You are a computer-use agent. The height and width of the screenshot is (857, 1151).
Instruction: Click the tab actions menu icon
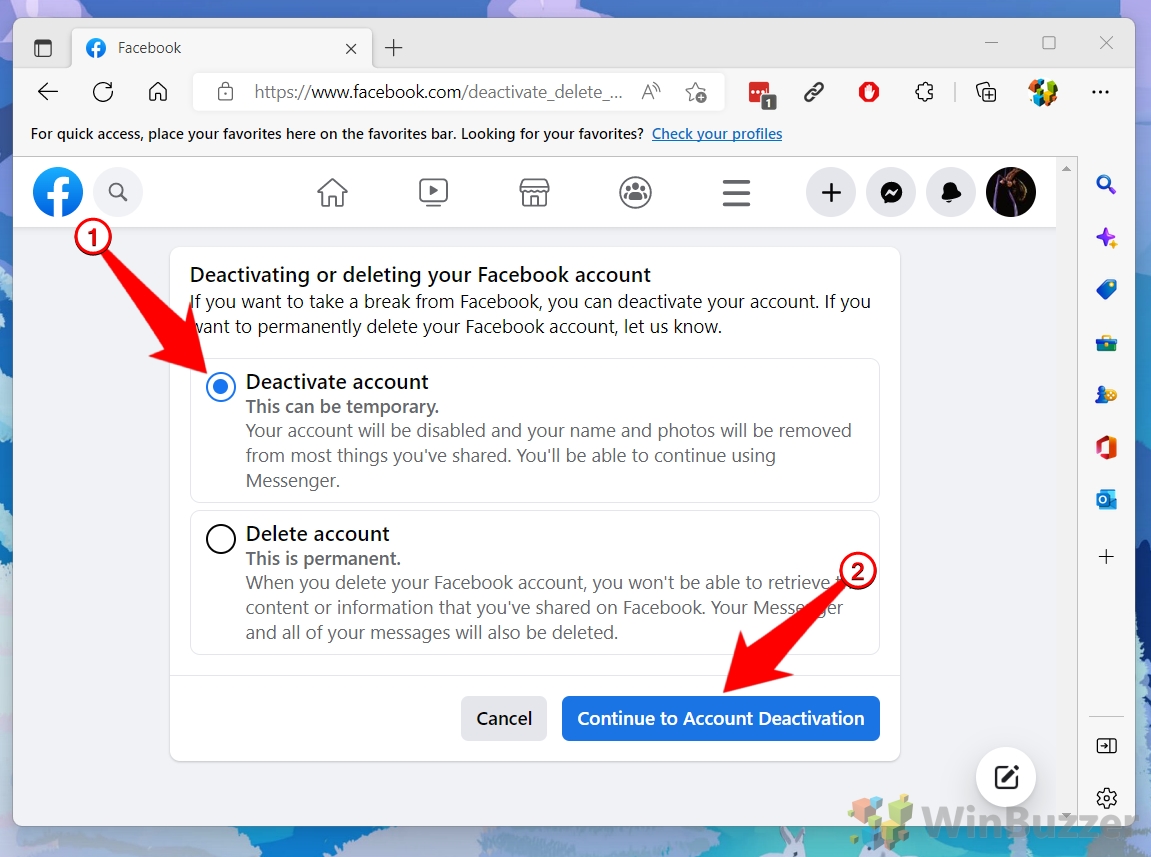pyautogui.click(x=43, y=48)
